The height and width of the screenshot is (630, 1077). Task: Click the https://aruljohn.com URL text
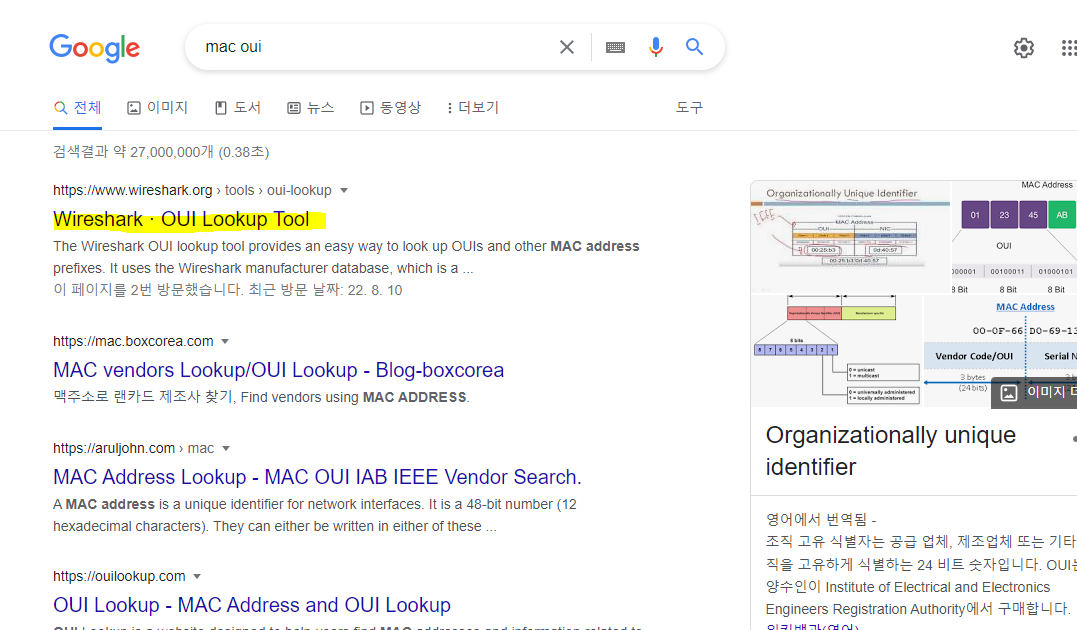pyautogui.click(x=114, y=449)
